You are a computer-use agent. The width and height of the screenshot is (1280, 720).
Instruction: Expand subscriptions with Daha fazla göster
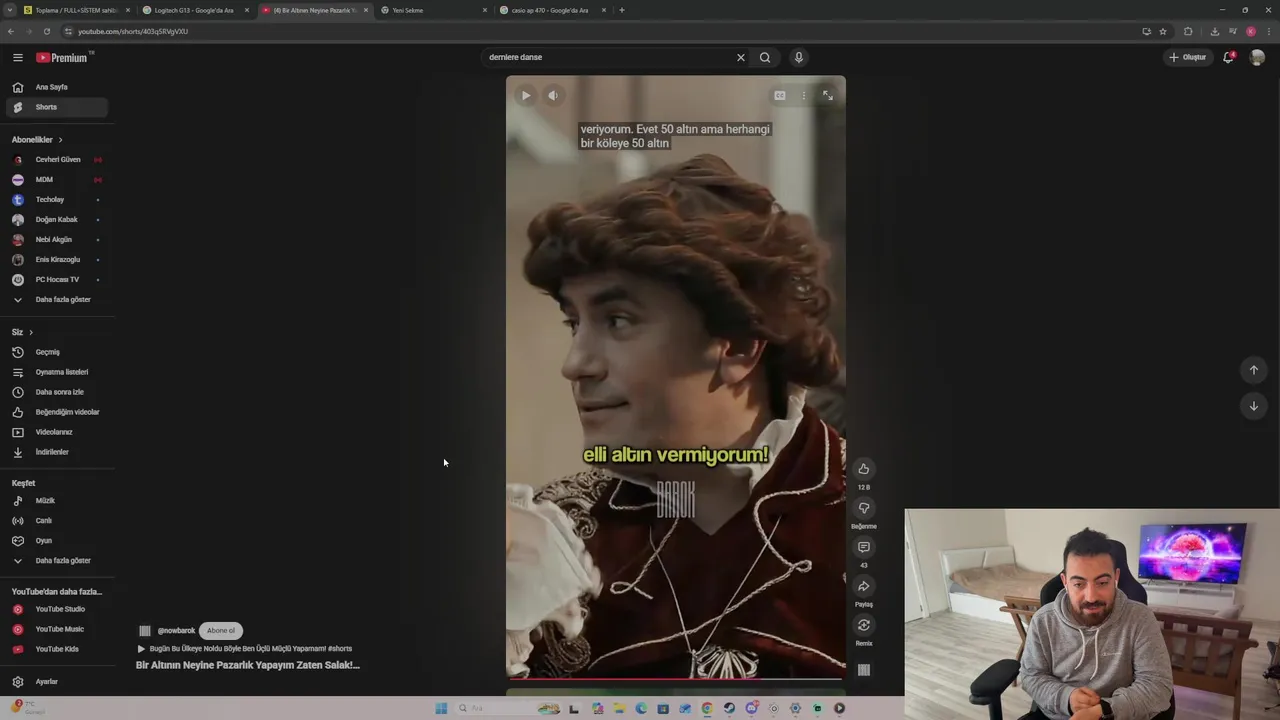57,300
